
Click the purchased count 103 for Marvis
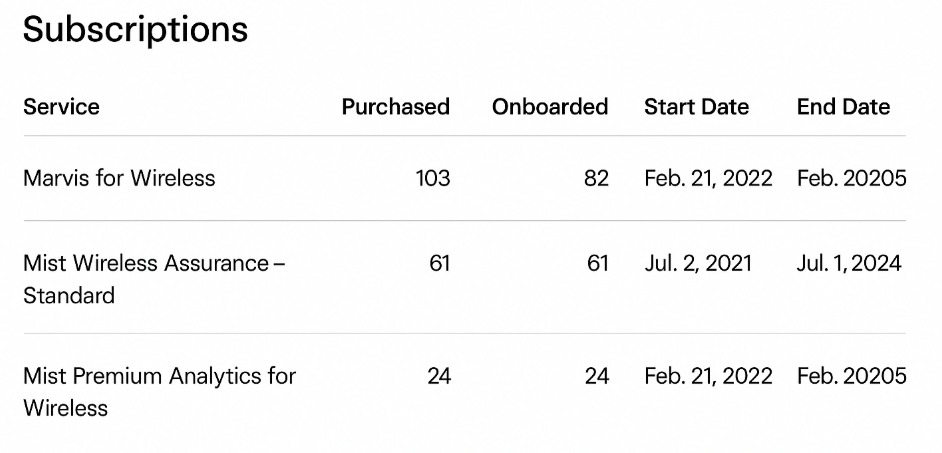(x=433, y=179)
